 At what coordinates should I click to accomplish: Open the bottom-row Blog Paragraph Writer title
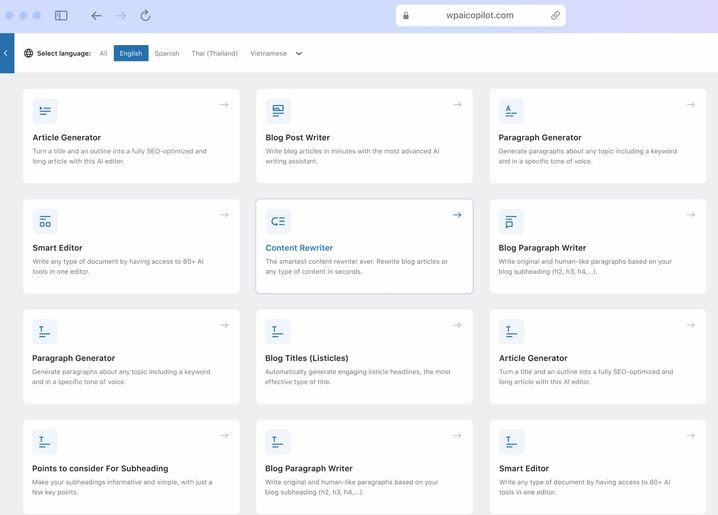309,468
